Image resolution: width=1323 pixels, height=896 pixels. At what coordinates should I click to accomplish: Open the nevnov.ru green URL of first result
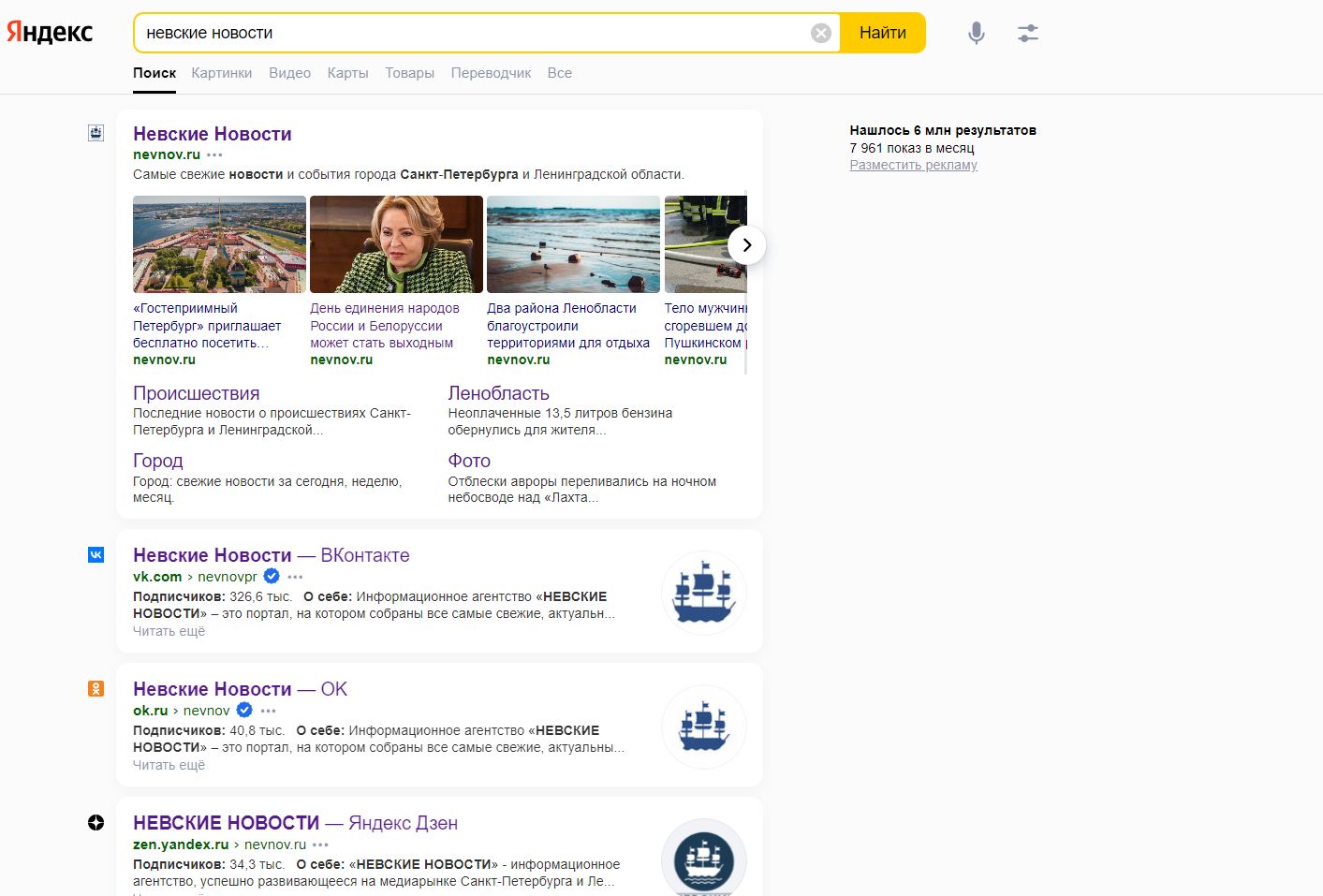(x=167, y=154)
